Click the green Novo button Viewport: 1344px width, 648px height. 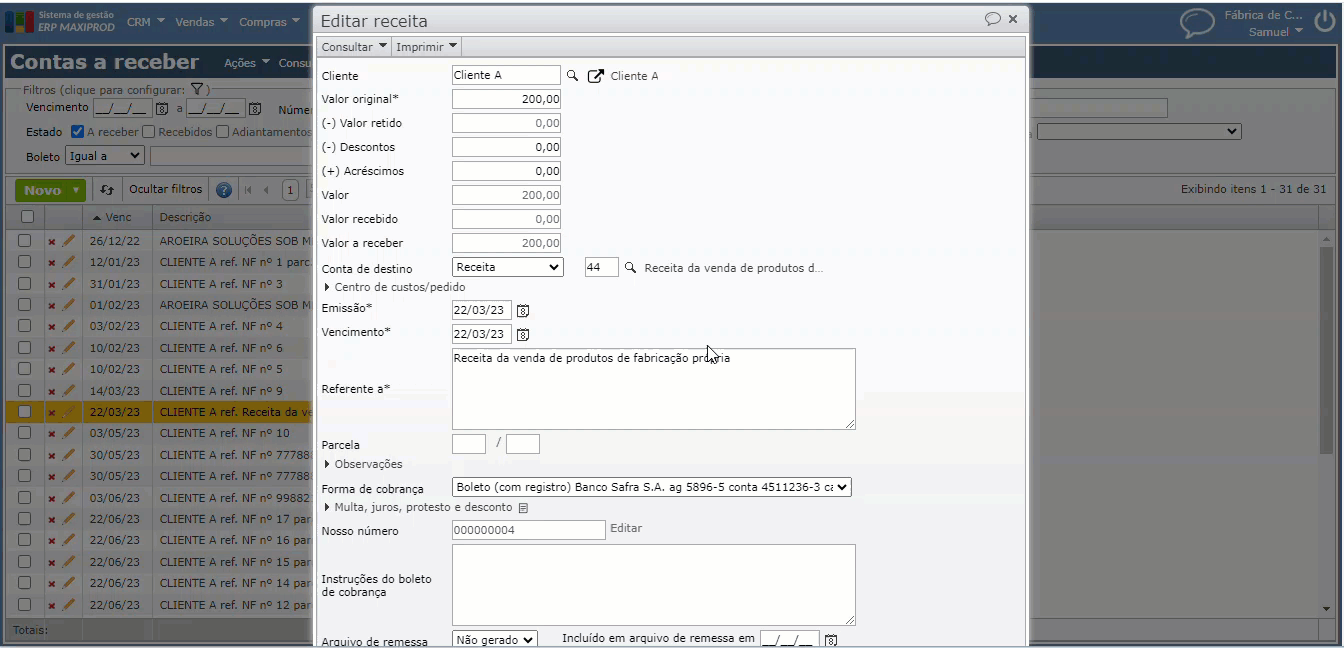(42, 190)
